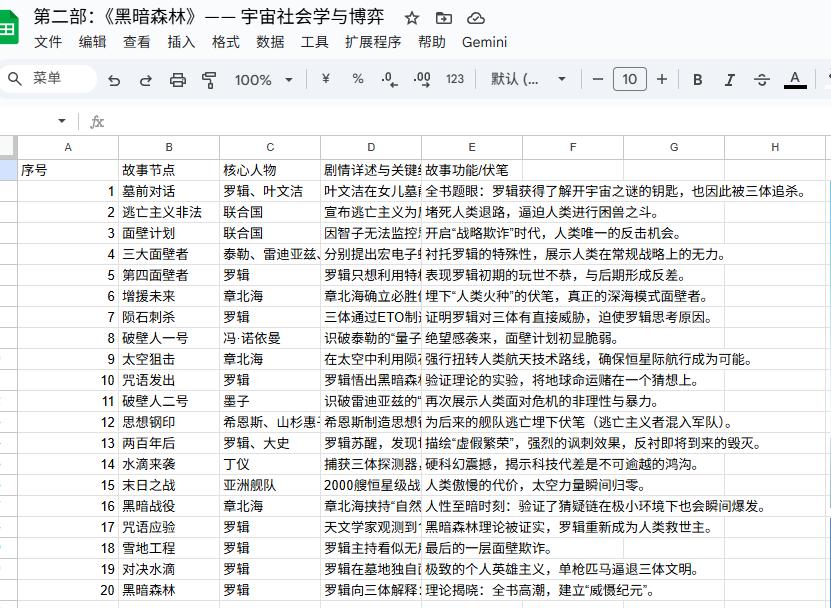Apply percent format
This screenshot has height=608, width=831.
(356, 79)
